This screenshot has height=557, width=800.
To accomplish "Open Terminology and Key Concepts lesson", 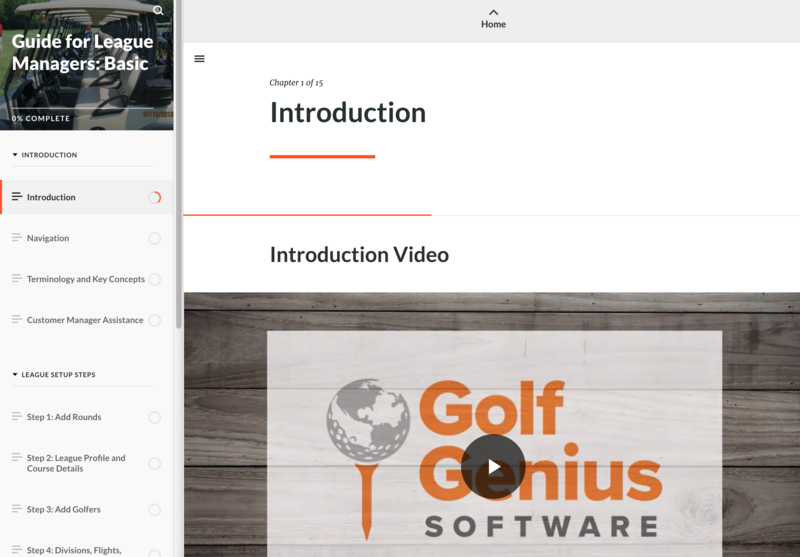I will click(87, 279).
